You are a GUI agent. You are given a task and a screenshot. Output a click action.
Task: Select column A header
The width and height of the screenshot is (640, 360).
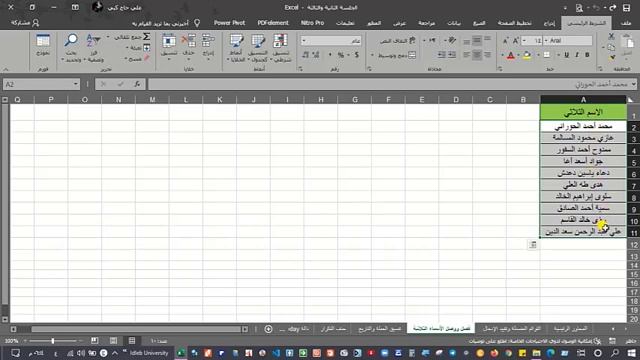pos(583,100)
